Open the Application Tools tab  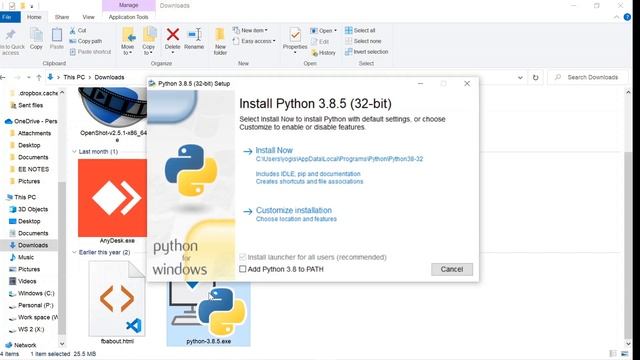(x=129, y=17)
